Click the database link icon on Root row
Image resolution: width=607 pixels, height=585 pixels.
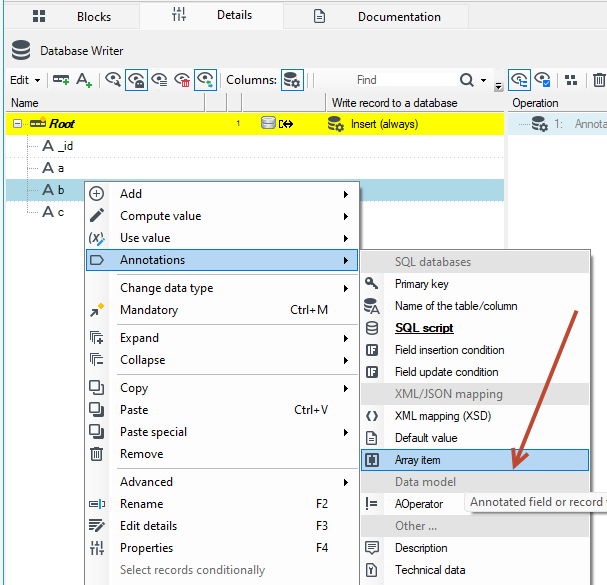click(277, 124)
